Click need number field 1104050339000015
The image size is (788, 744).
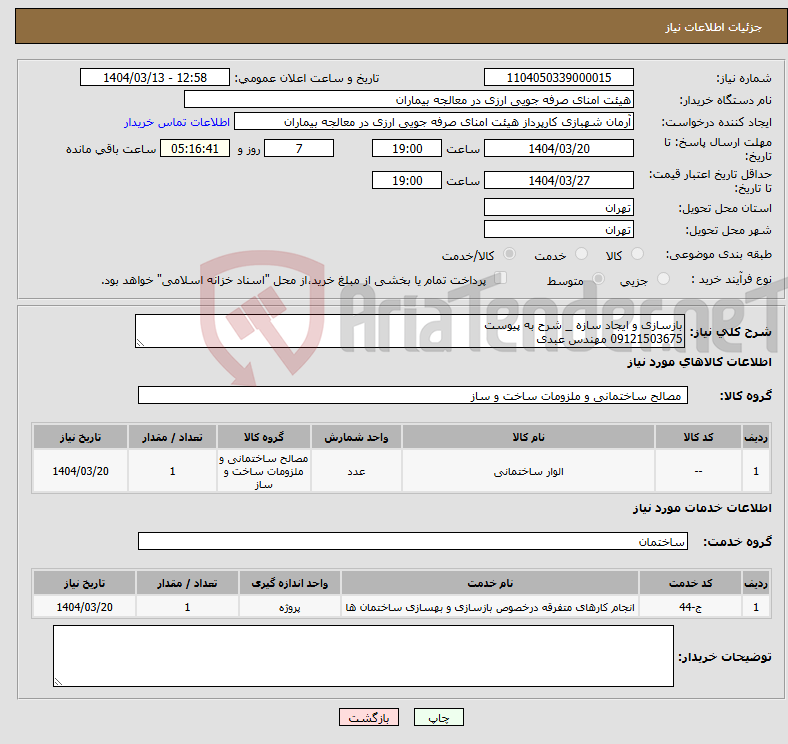tap(558, 77)
